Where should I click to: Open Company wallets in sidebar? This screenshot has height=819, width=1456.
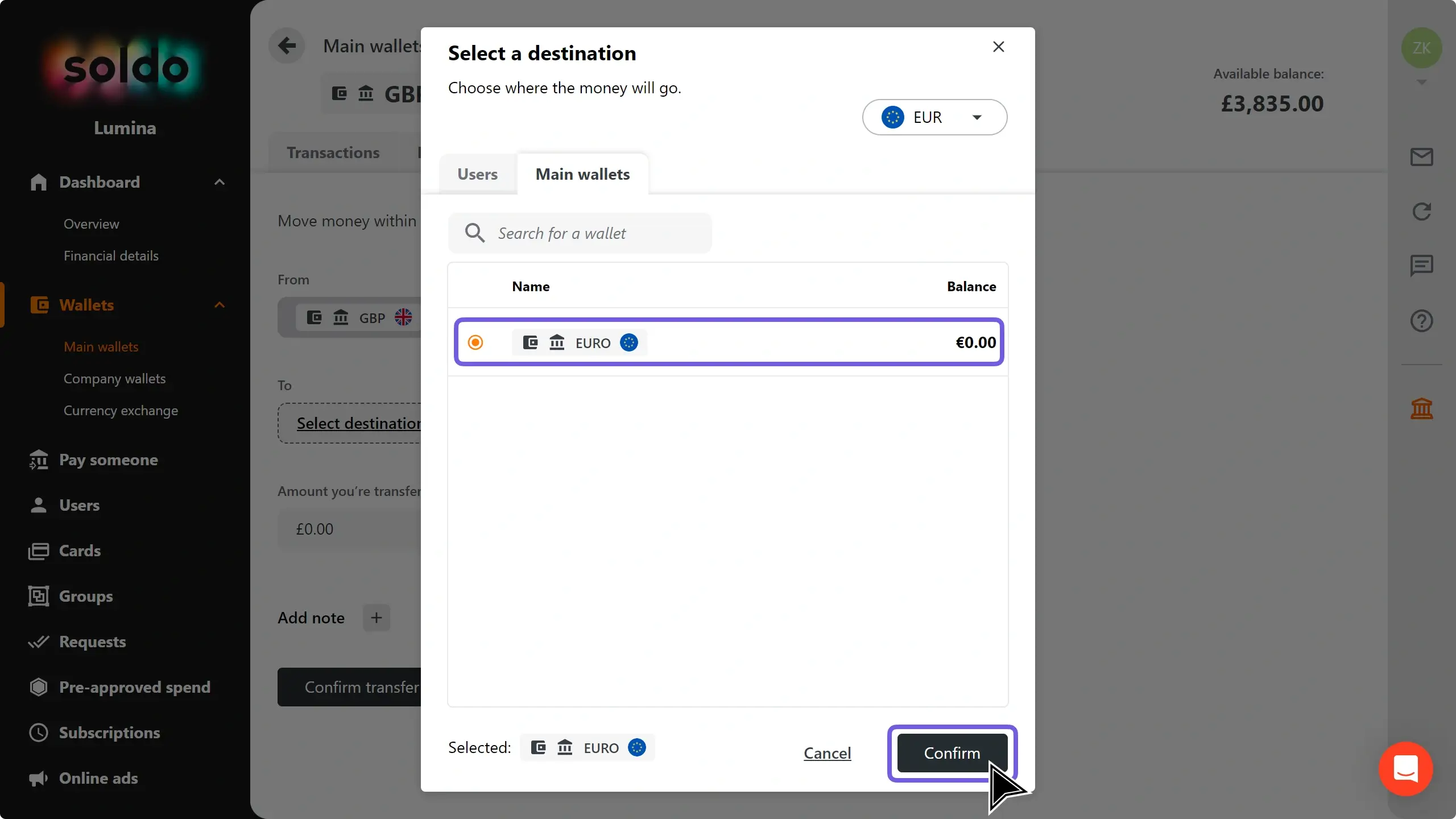114,378
